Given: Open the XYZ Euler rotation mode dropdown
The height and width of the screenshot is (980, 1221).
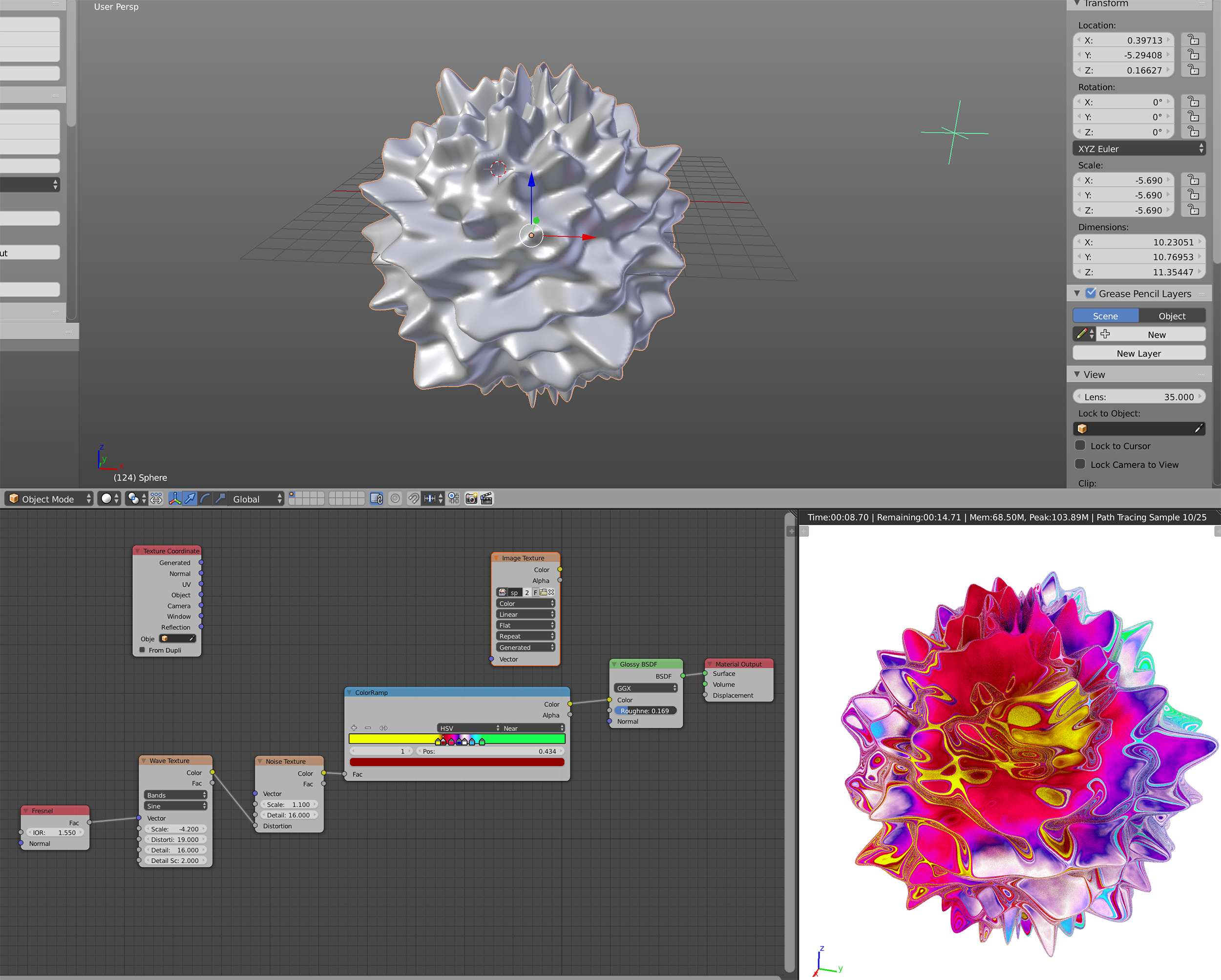Looking at the screenshot, I should [x=1139, y=149].
